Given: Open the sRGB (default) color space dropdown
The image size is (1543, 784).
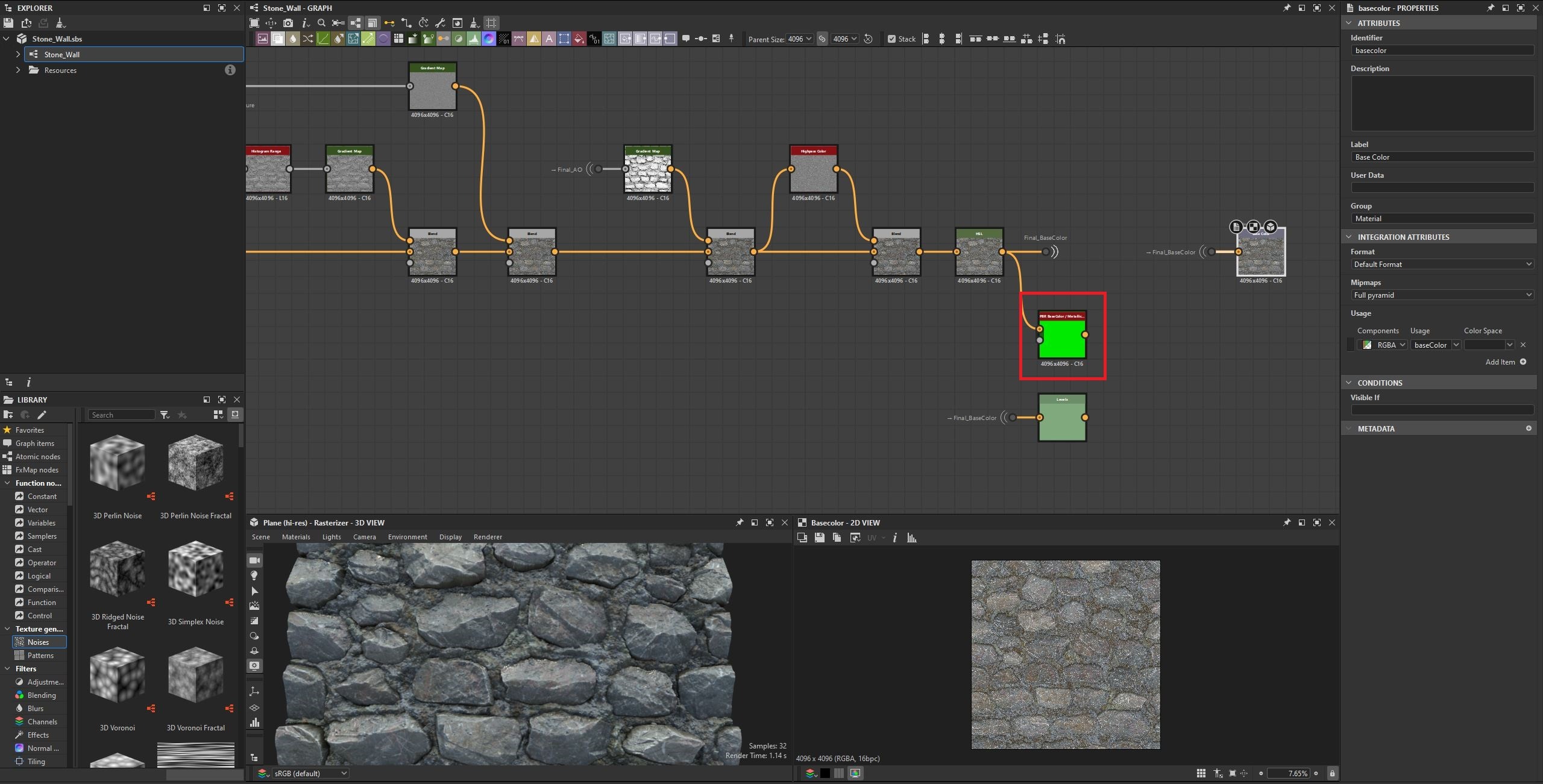Looking at the screenshot, I should (309, 773).
